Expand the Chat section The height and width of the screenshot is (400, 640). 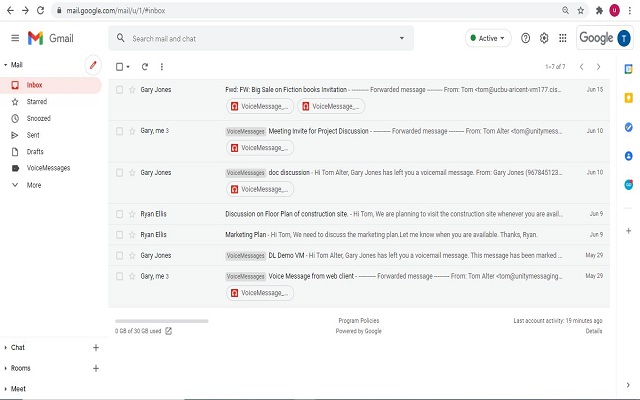point(5,347)
